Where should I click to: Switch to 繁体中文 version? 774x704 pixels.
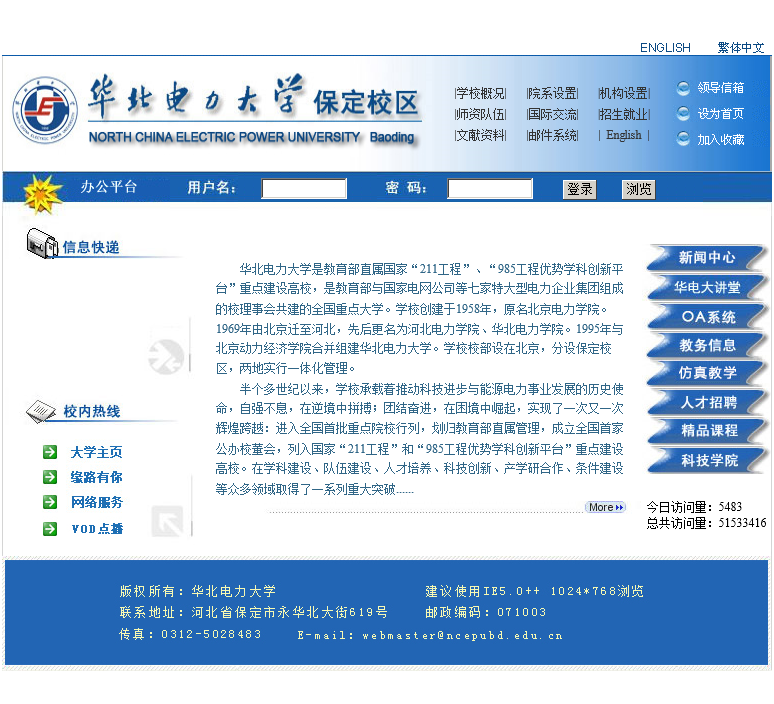click(x=740, y=48)
